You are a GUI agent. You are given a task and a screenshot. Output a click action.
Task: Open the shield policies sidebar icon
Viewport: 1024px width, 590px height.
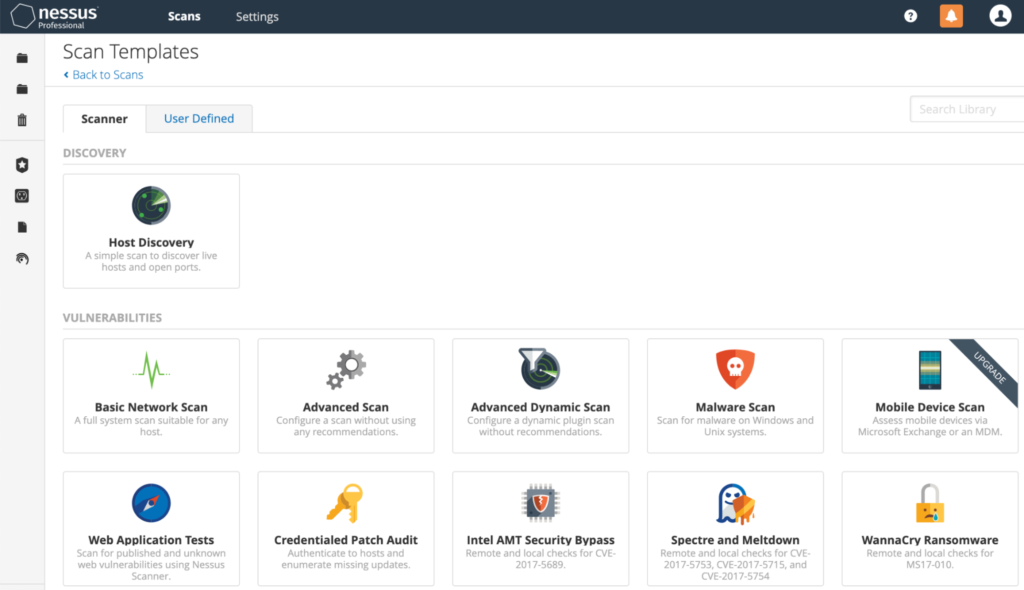point(22,165)
